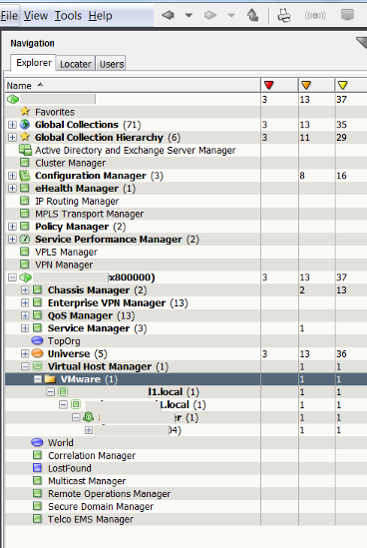Open the Tools menu
367x548 pixels.
[68, 16]
